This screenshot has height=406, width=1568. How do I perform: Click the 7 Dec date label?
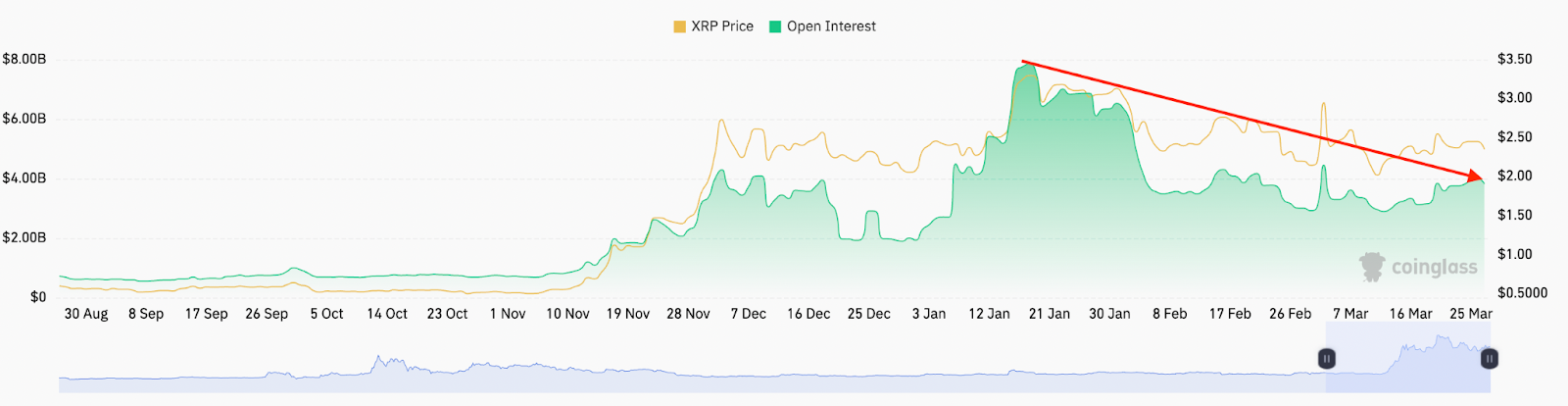tap(749, 314)
